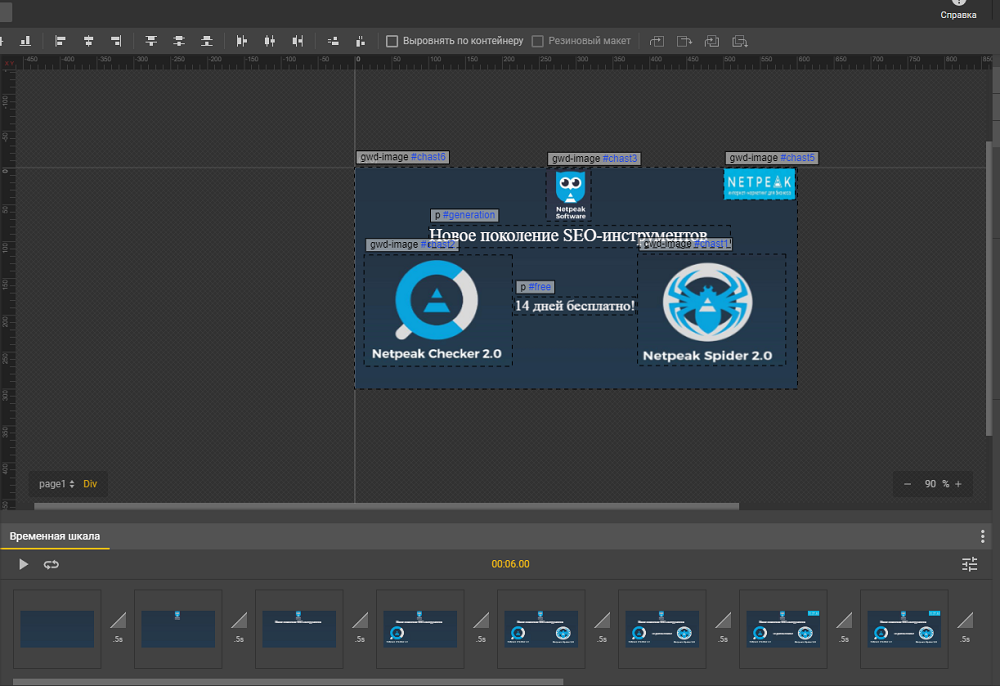Open the Справка help icon
The width and height of the screenshot is (1000, 686).
[x=958, y=5]
